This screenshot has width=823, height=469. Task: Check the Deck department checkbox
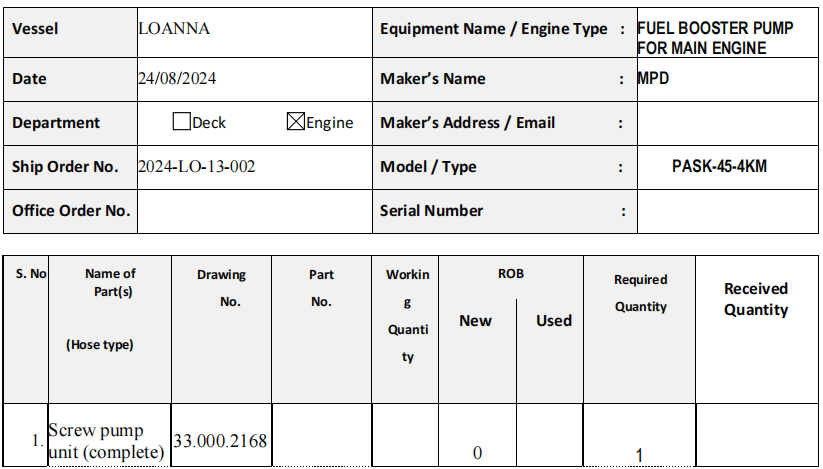(181, 122)
